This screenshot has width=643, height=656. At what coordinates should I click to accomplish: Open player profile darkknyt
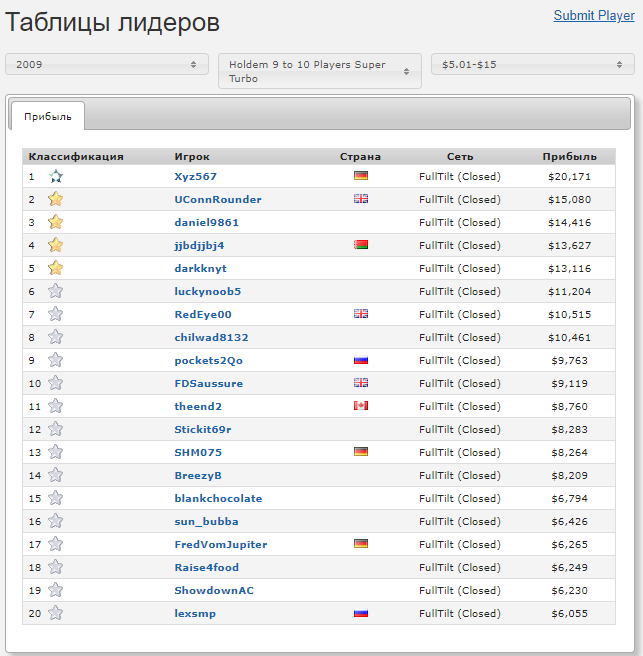[200, 269]
